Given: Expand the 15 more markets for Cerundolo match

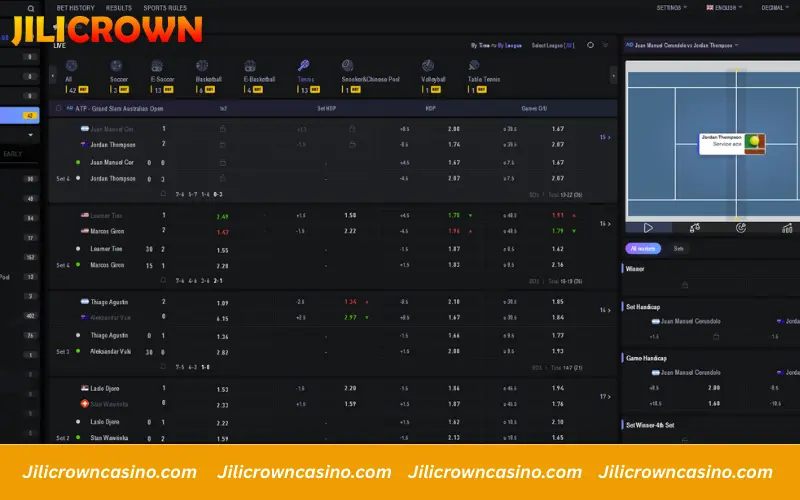Looking at the screenshot, I should [605, 137].
